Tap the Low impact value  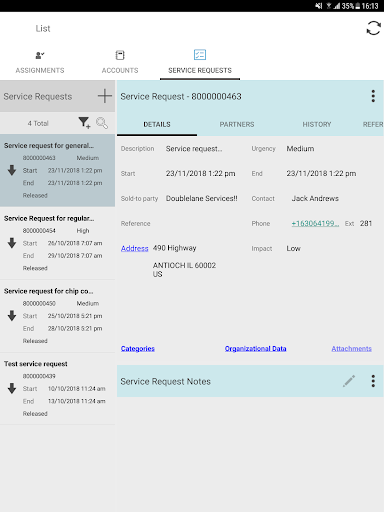coord(293,248)
